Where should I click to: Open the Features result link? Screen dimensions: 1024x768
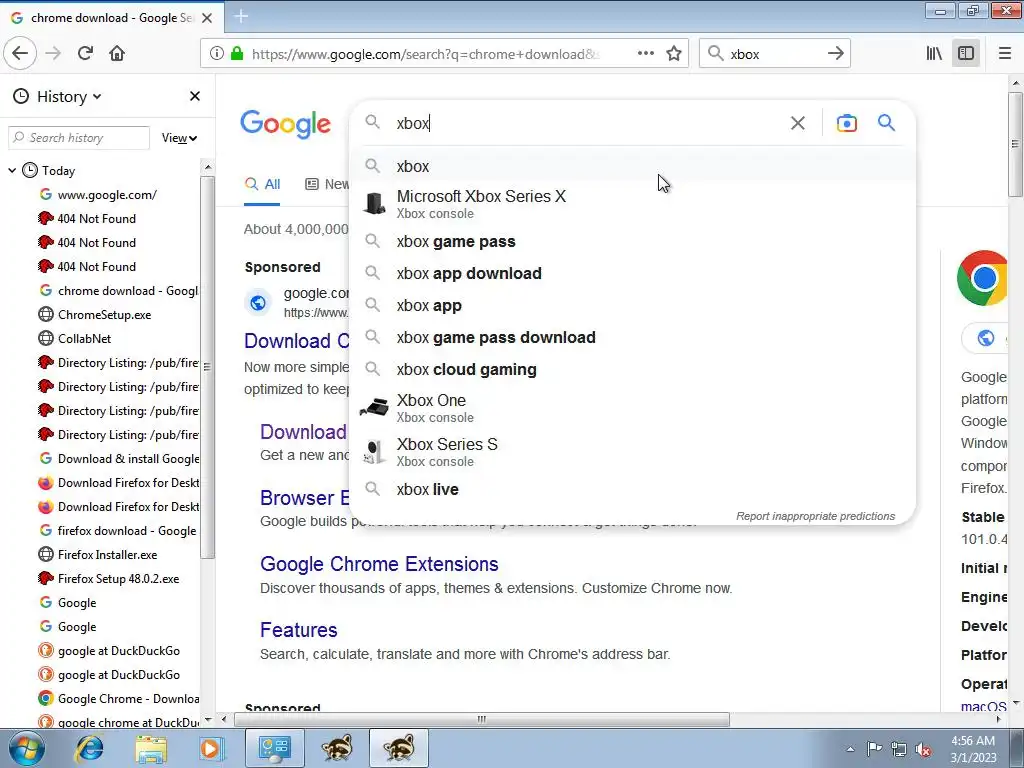[x=298, y=630]
